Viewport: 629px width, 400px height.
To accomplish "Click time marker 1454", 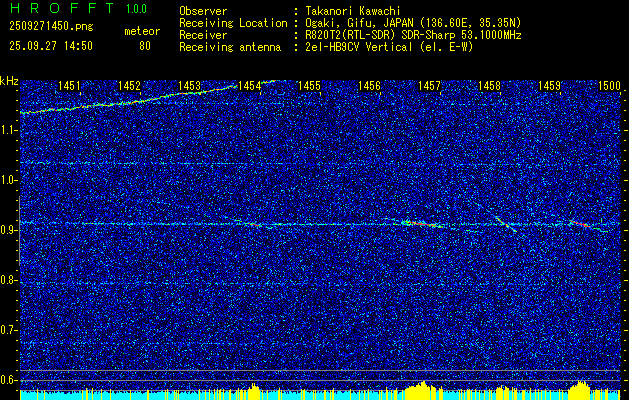I will [249, 85].
